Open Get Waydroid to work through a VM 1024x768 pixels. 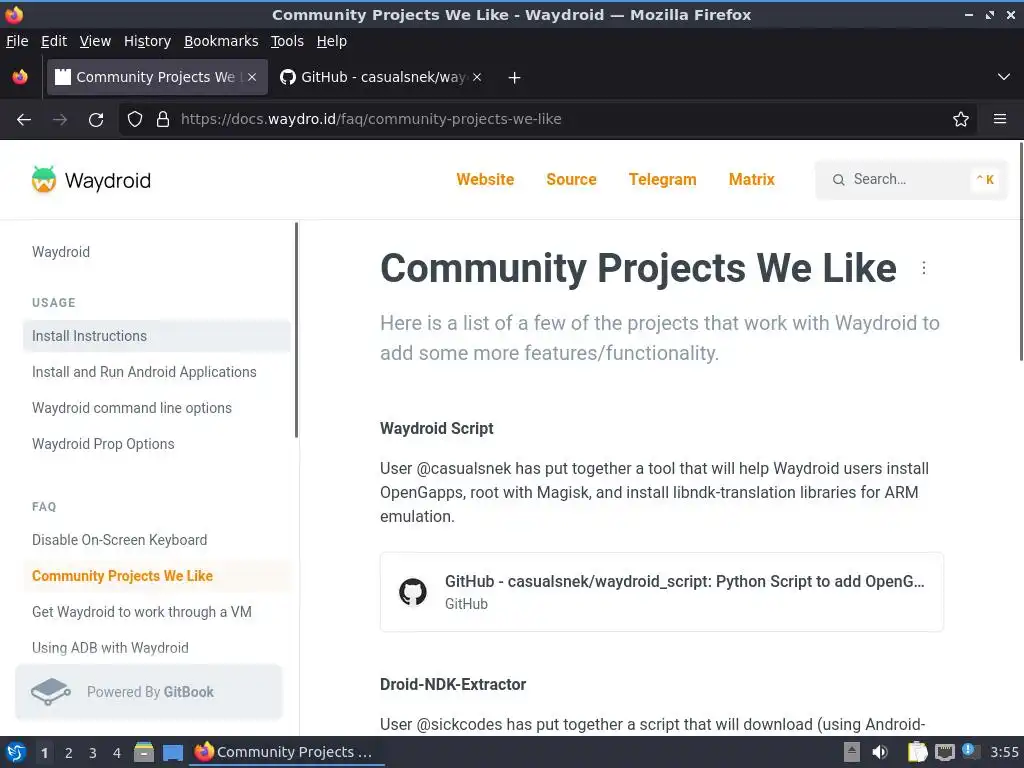tap(142, 612)
